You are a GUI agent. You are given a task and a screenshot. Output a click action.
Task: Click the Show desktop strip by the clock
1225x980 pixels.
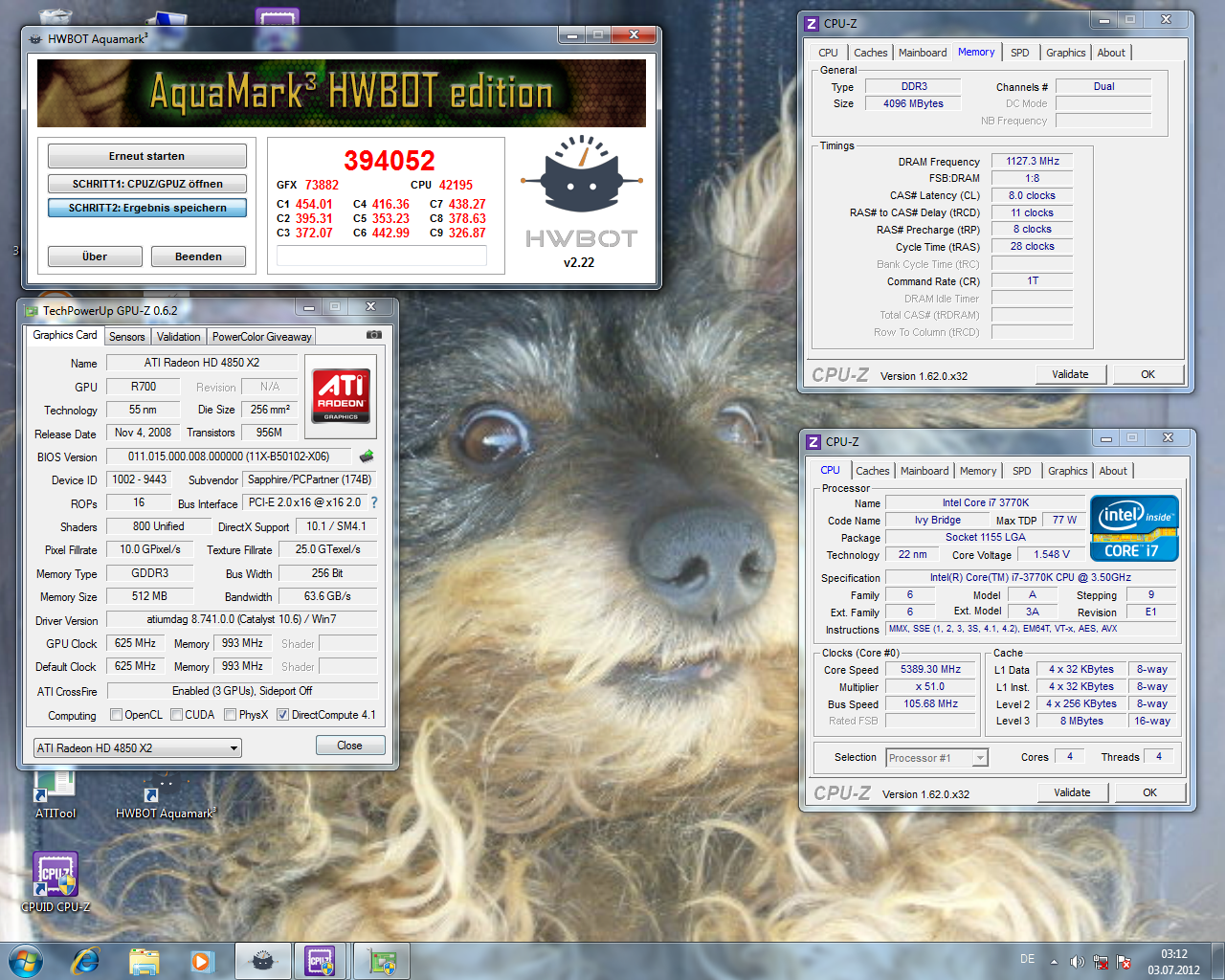click(1217, 961)
